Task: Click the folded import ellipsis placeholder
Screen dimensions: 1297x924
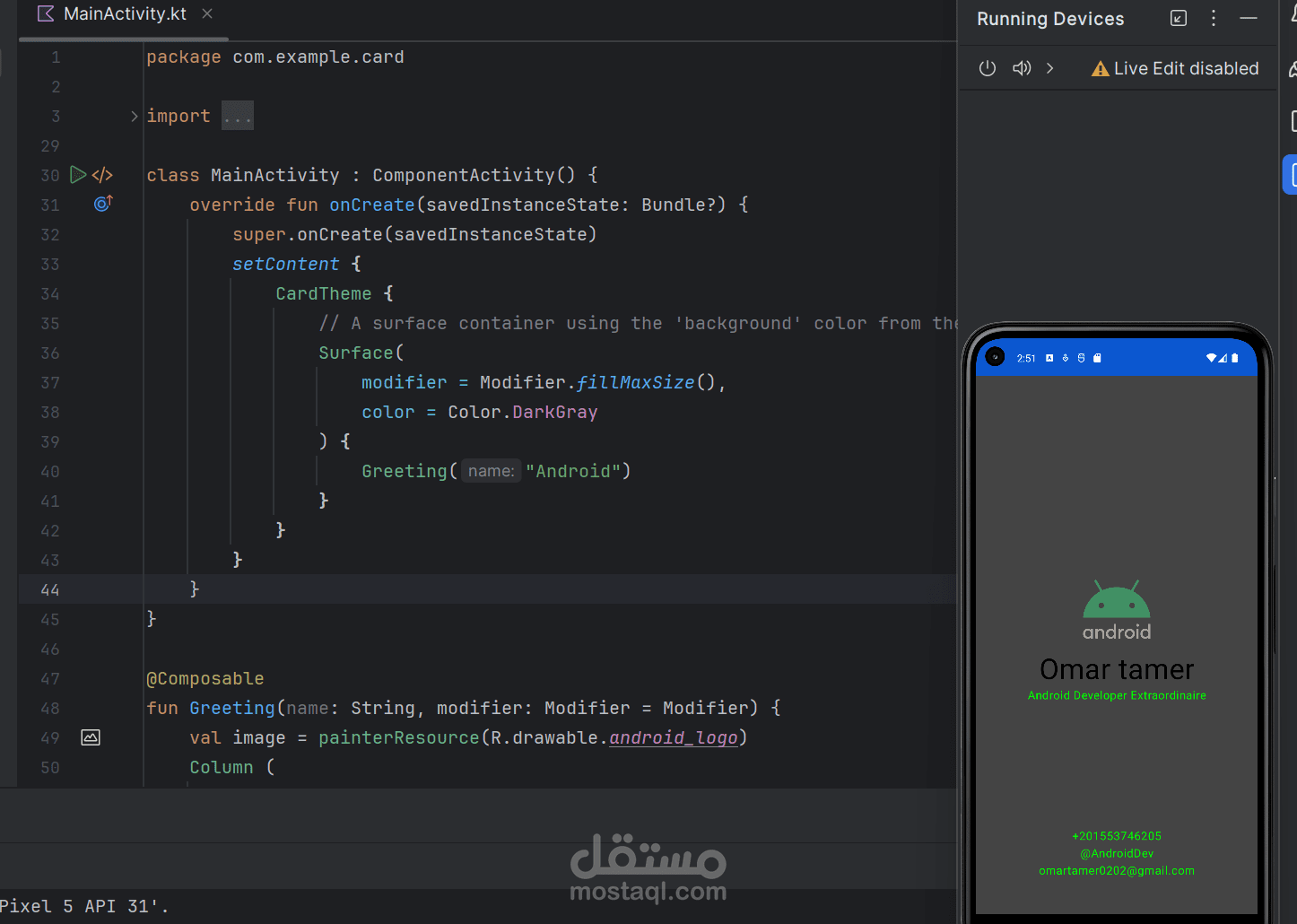Action: click(238, 117)
